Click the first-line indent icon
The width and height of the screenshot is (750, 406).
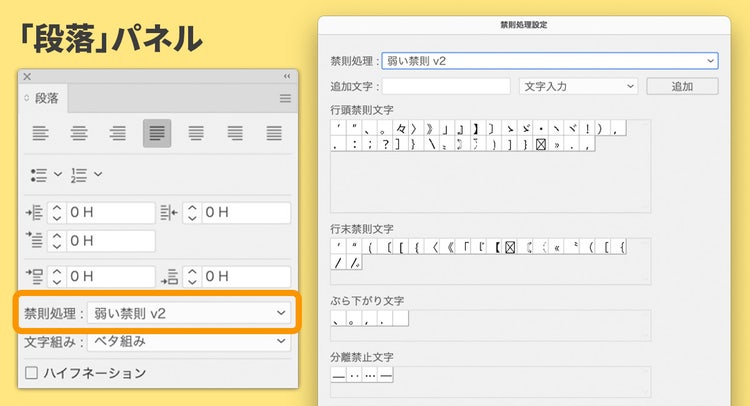[34, 240]
